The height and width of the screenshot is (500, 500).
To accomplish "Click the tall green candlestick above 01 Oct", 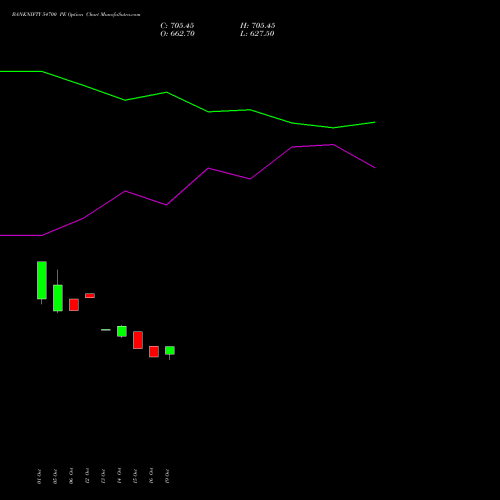I will pos(42,280).
